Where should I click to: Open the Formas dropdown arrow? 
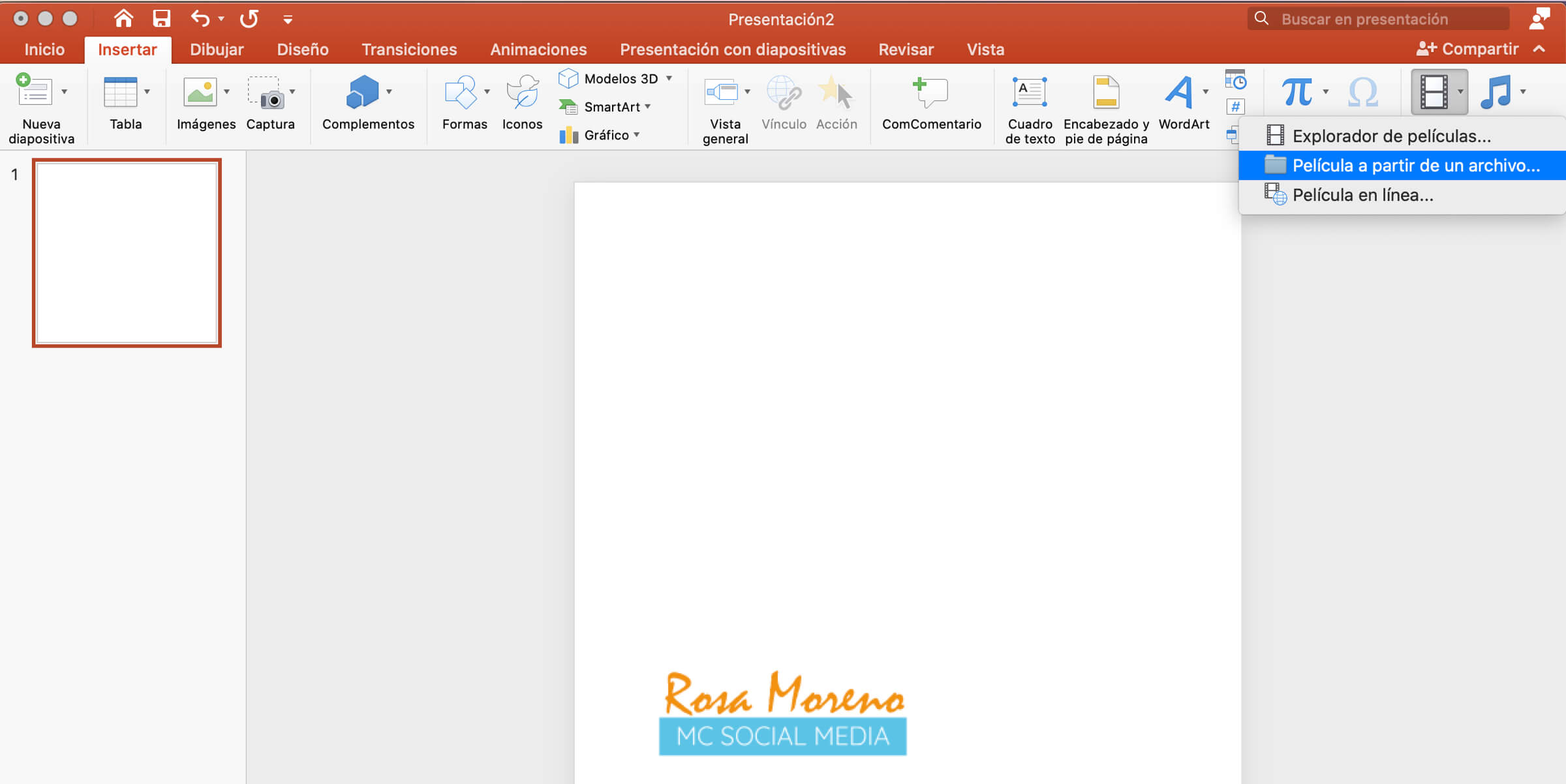(x=487, y=92)
